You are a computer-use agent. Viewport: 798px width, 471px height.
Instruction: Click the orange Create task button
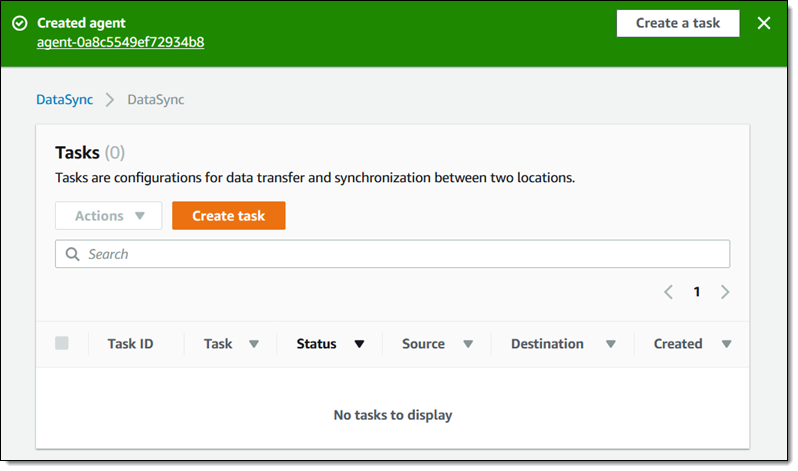click(229, 215)
